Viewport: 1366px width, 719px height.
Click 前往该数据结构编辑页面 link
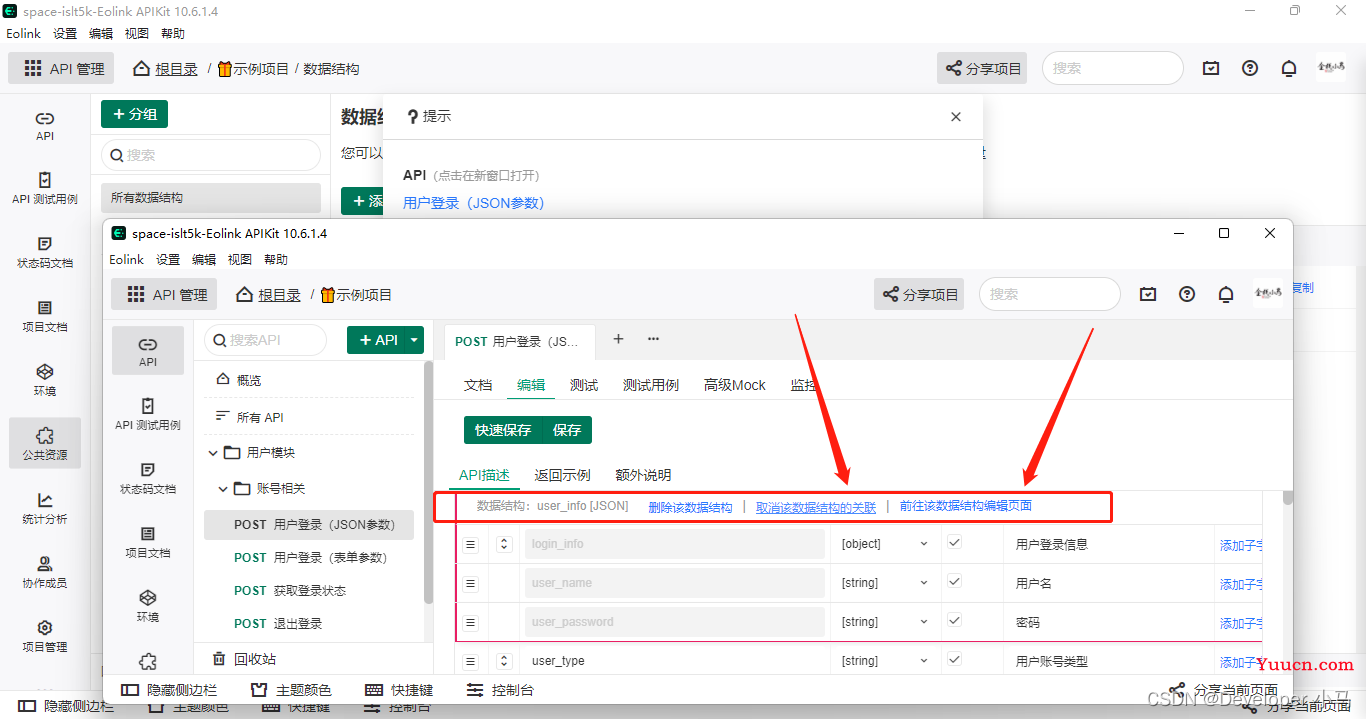coord(966,506)
